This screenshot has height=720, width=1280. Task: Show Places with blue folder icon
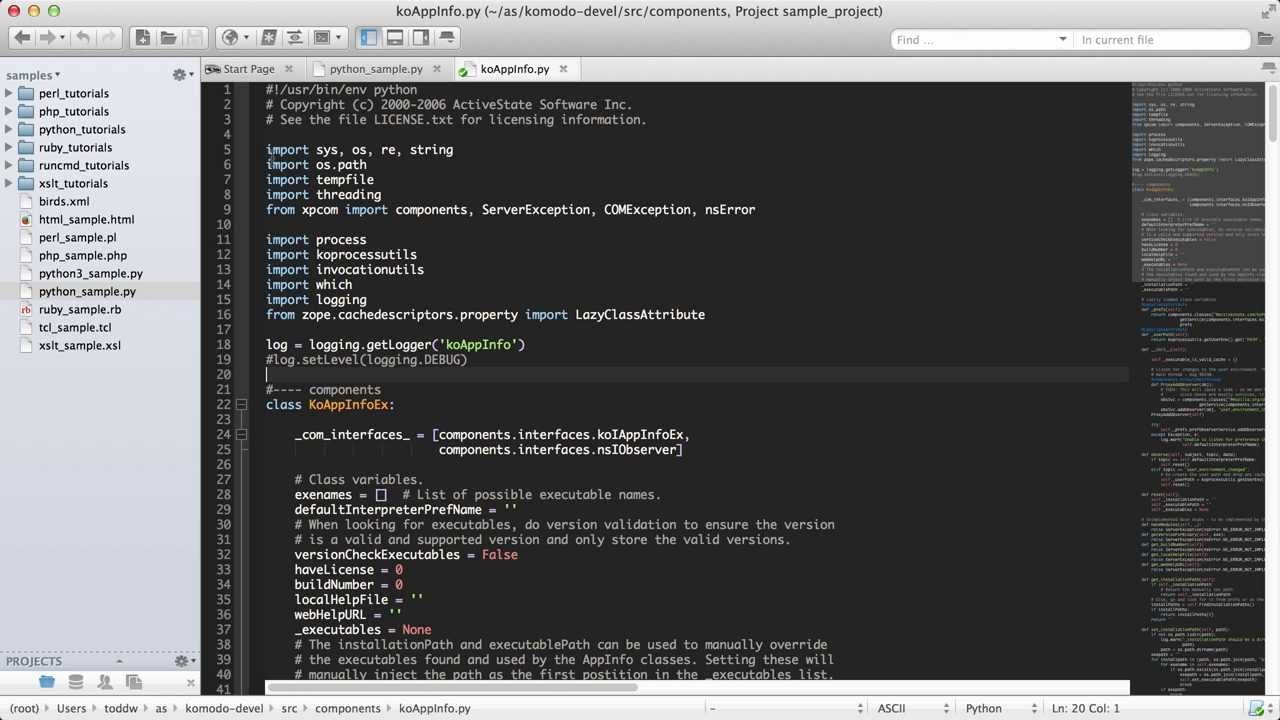click(47, 682)
